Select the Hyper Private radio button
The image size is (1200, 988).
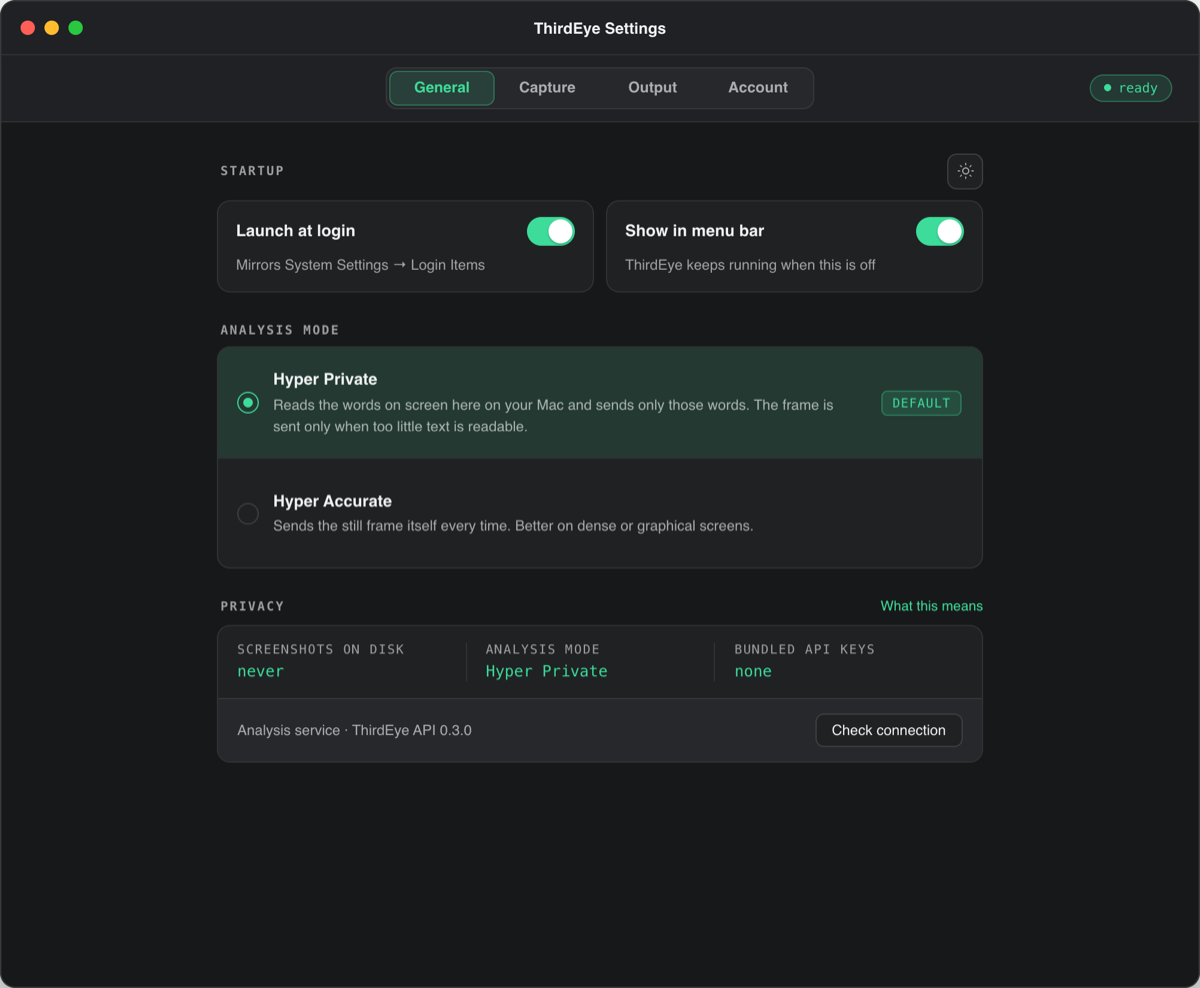pyautogui.click(x=248, y=403)
